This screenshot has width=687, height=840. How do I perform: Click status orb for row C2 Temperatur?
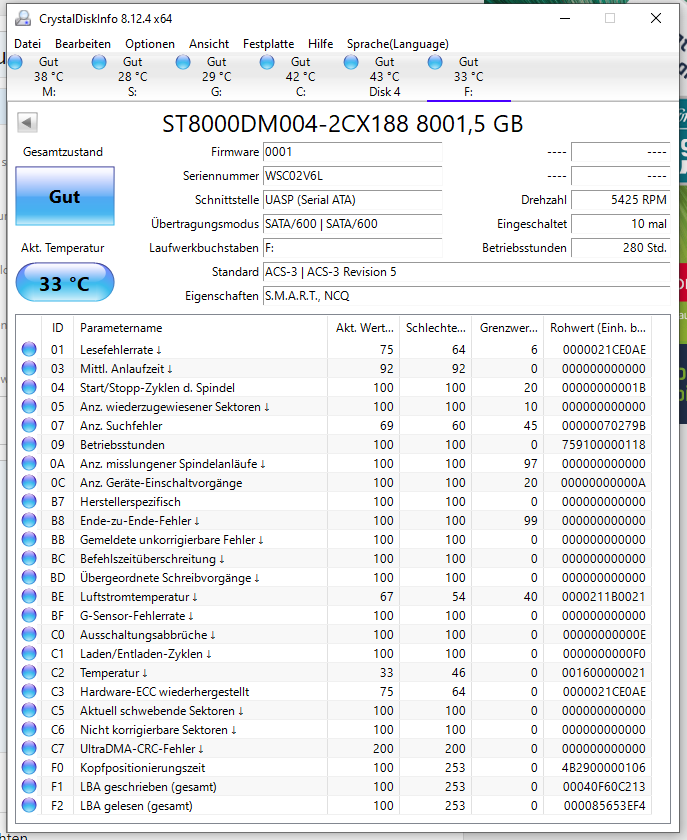click(x=29, y=673)
